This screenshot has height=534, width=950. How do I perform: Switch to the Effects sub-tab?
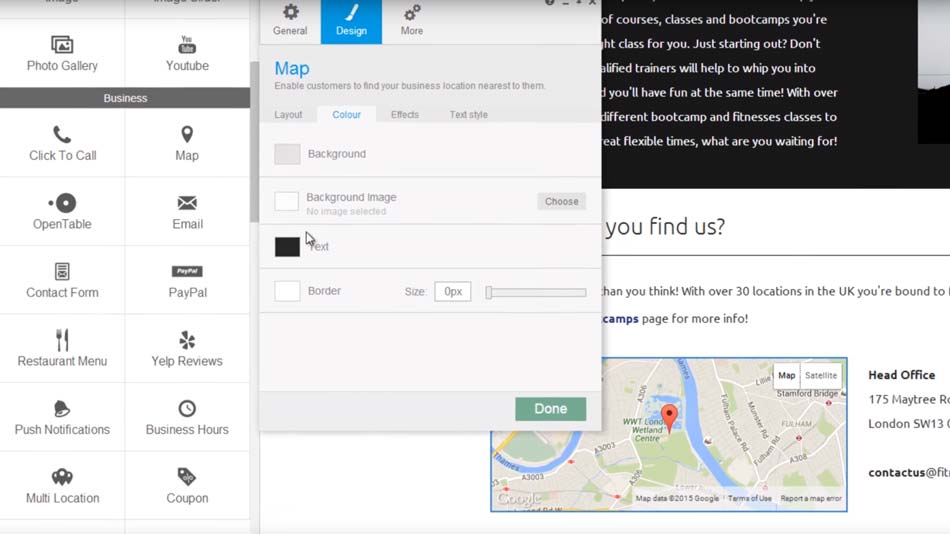coord(405,115)
